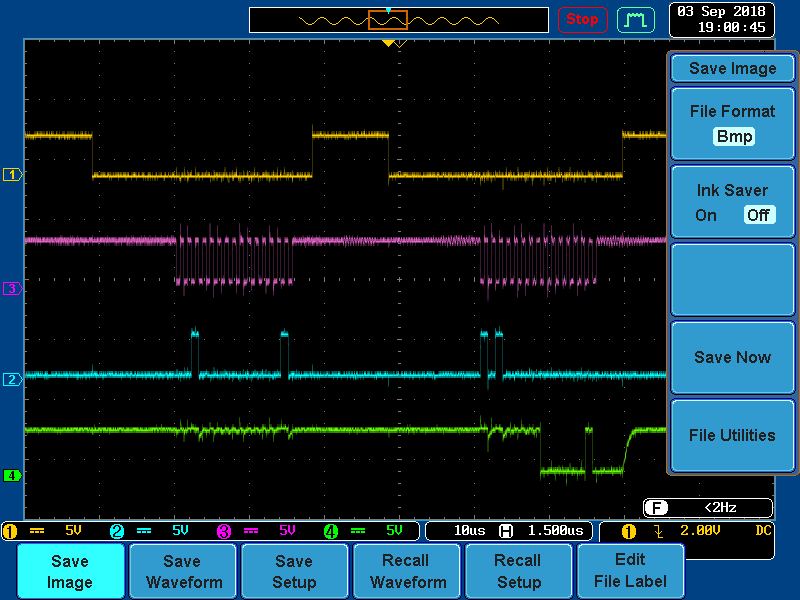800x600 pixels.
Task: Switch to the Recall Setup tab
Action: click(x=519, y=571)
